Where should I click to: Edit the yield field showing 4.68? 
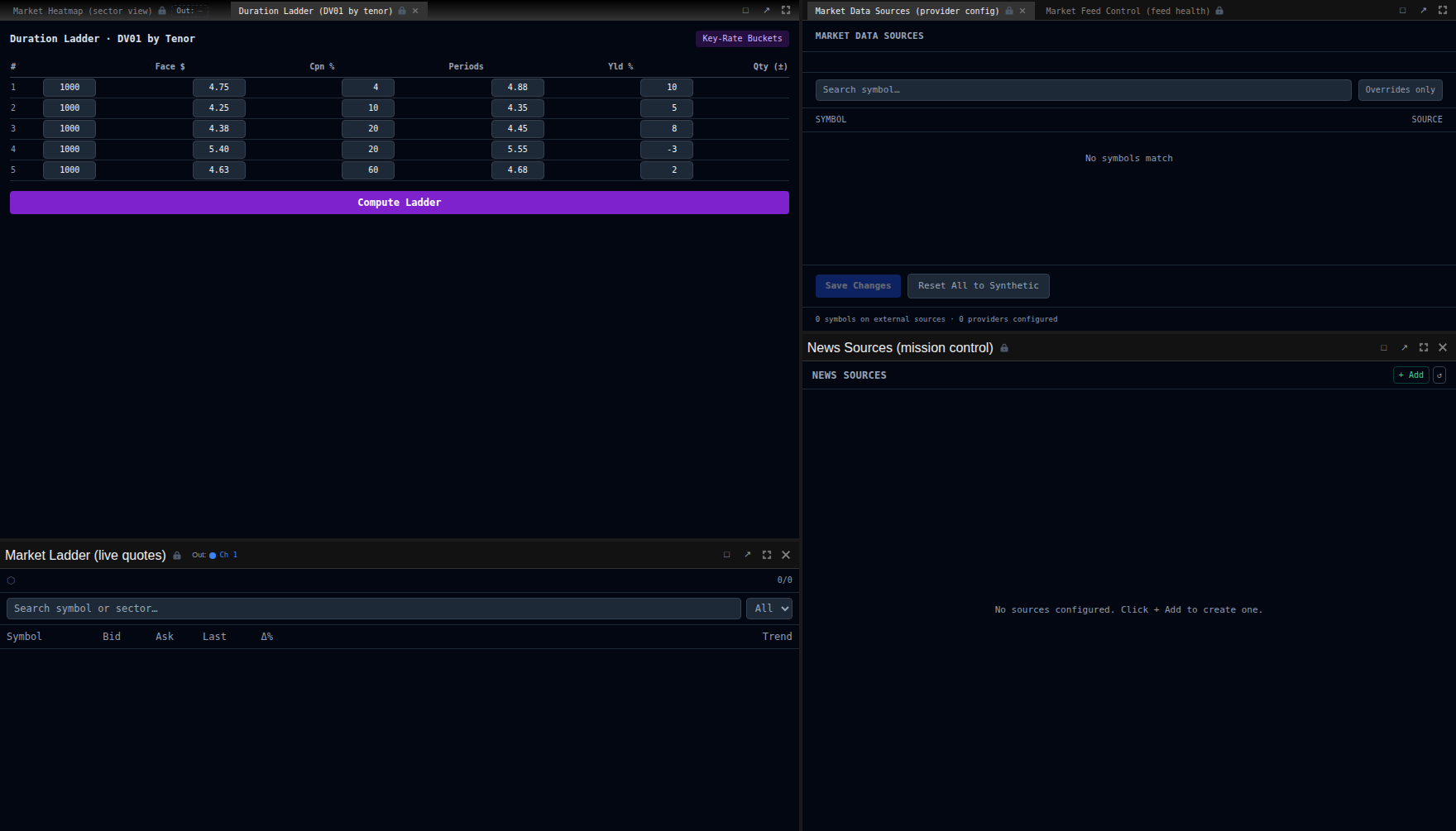tap(518, 170)
